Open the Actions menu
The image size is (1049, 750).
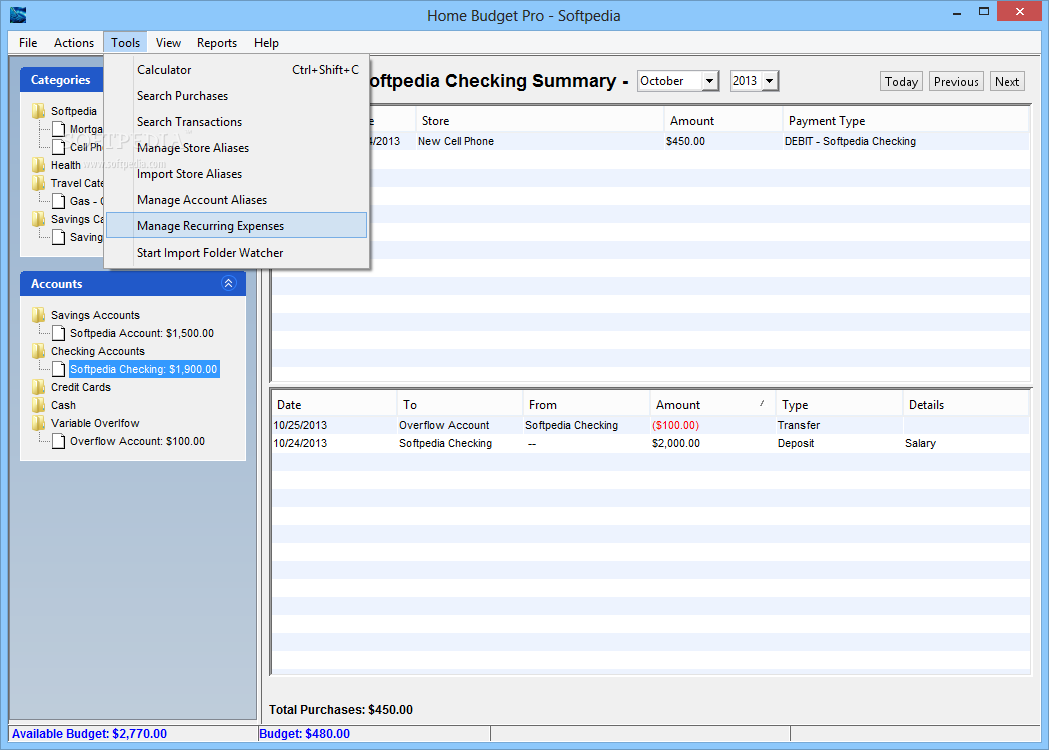click(74, 43)
